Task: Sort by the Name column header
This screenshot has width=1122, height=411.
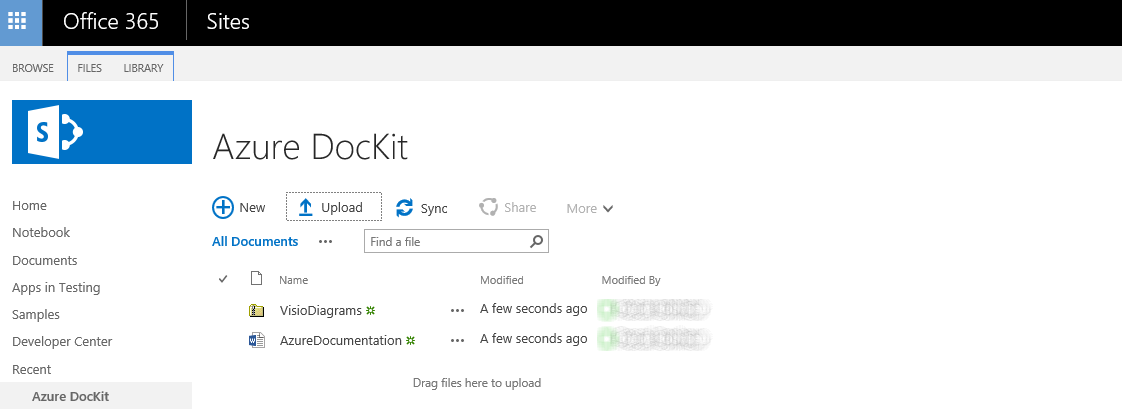Action: 293,280
